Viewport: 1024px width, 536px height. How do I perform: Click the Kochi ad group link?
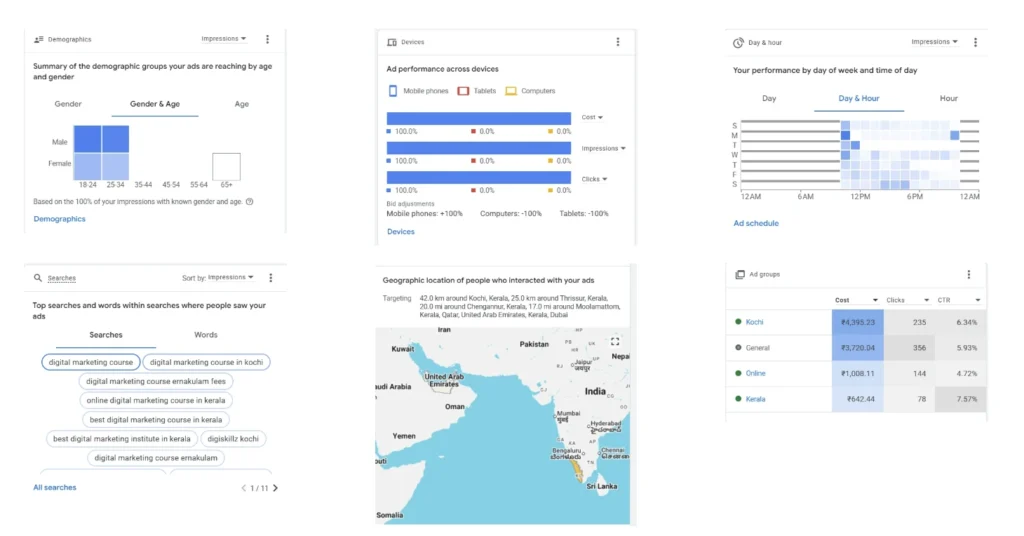(x=754, y=322)
